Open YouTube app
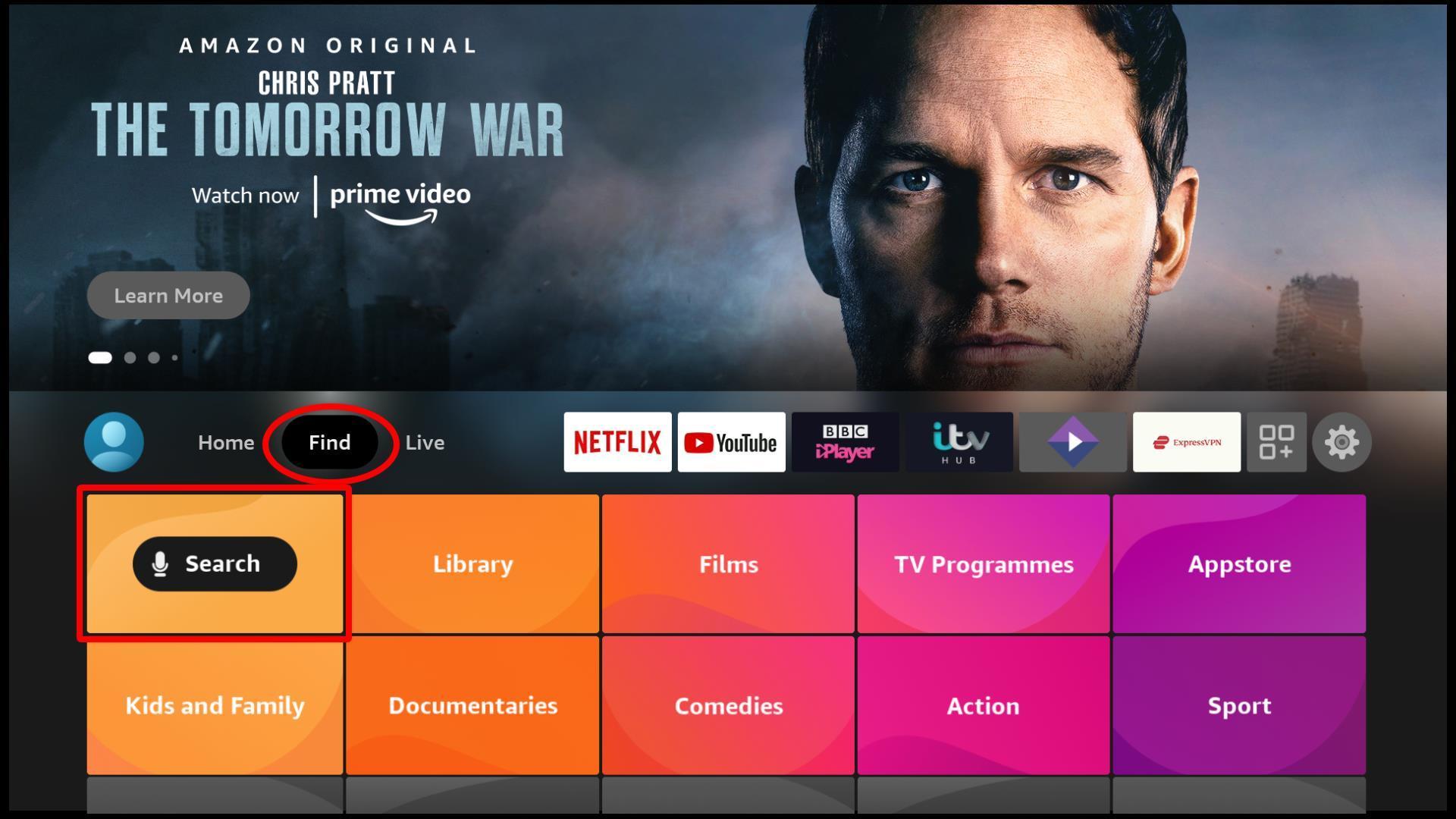Image resolution: width=1456 pixels, height=819 pixels. coord(731,442)
